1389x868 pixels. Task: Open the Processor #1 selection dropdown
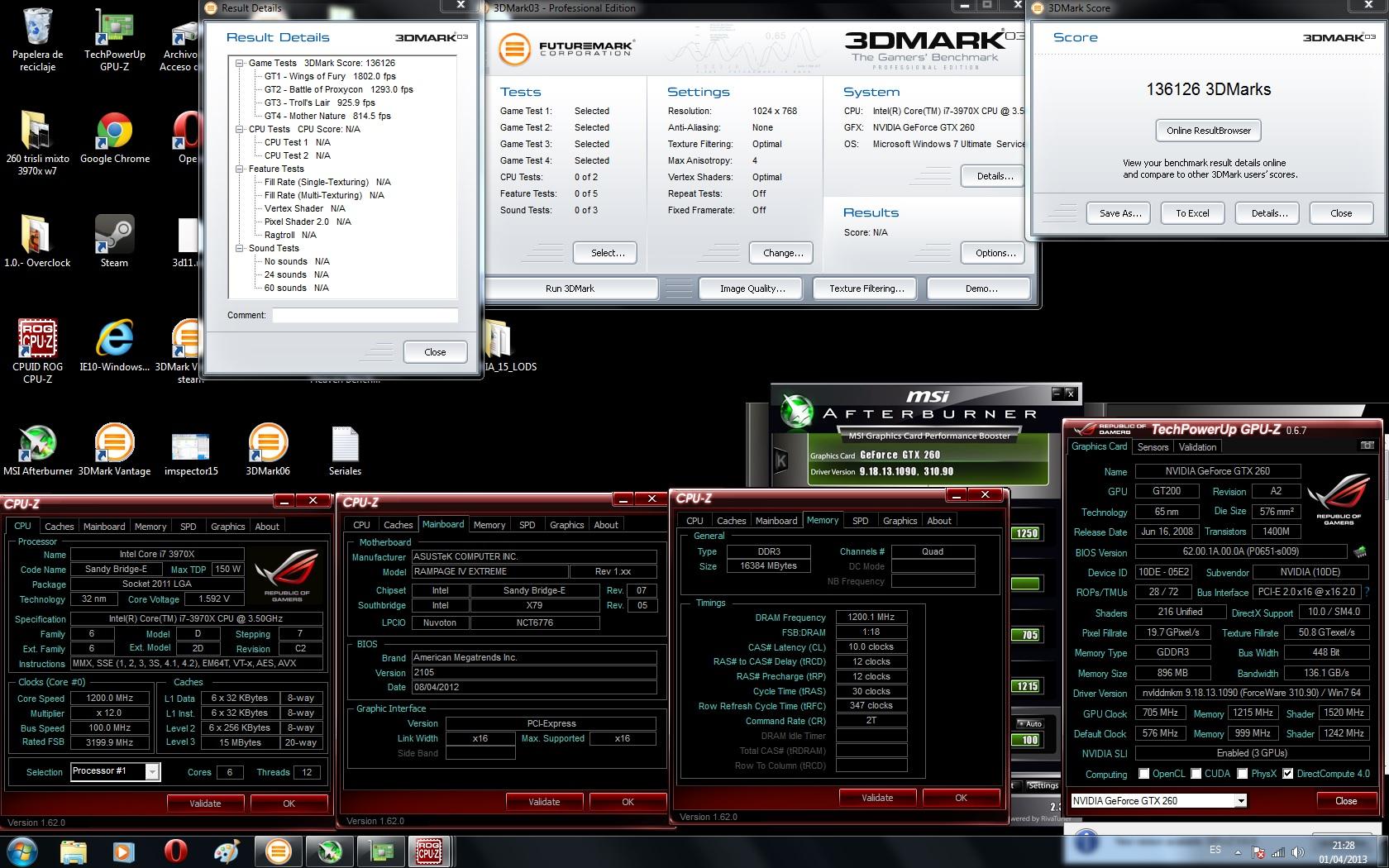[152, 771]
